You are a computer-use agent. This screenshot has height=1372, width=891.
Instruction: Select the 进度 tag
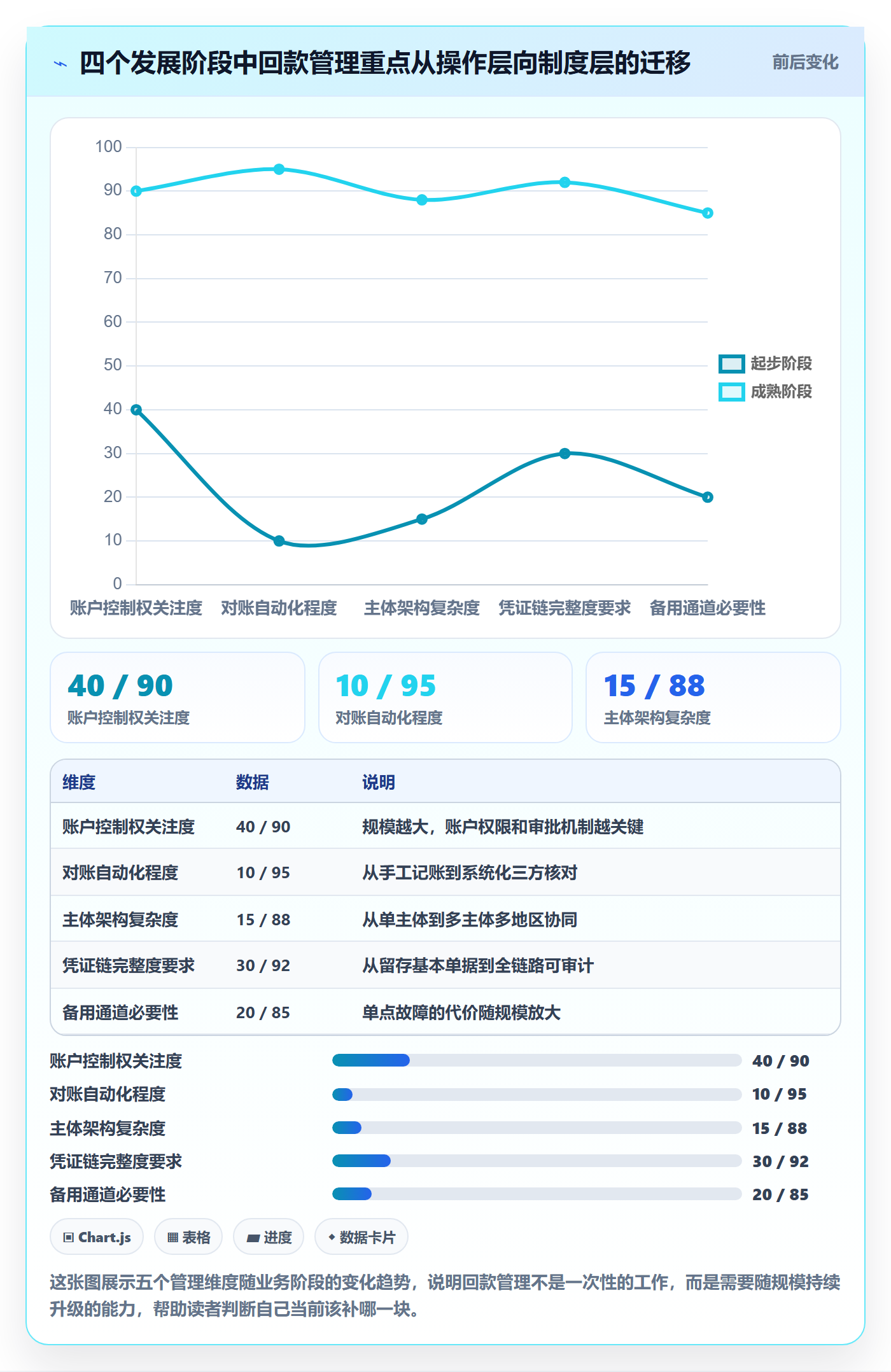pos(269,1237)
